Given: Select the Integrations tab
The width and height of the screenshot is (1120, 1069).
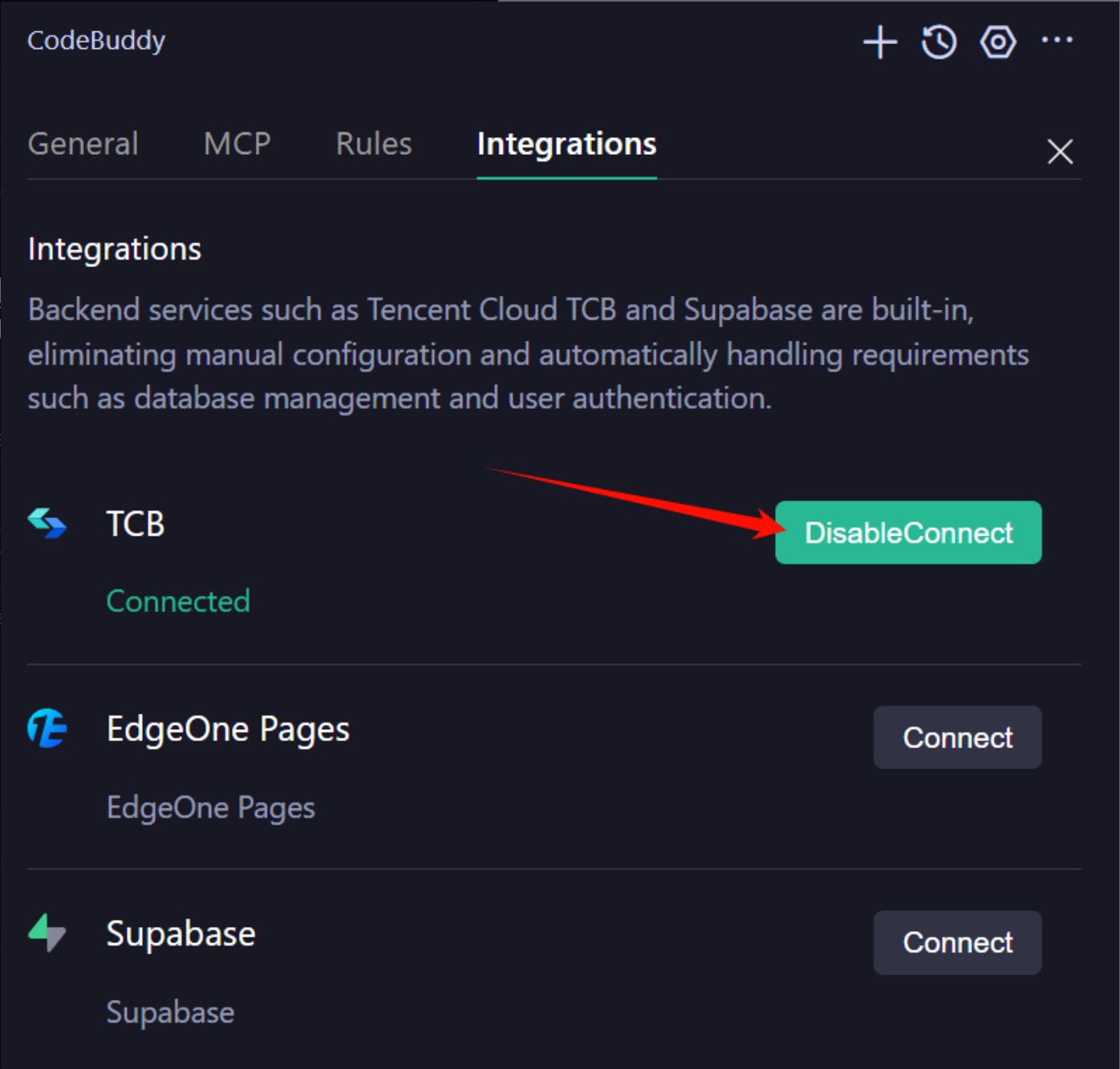Looking at the screenshot, I should (566, 144).
